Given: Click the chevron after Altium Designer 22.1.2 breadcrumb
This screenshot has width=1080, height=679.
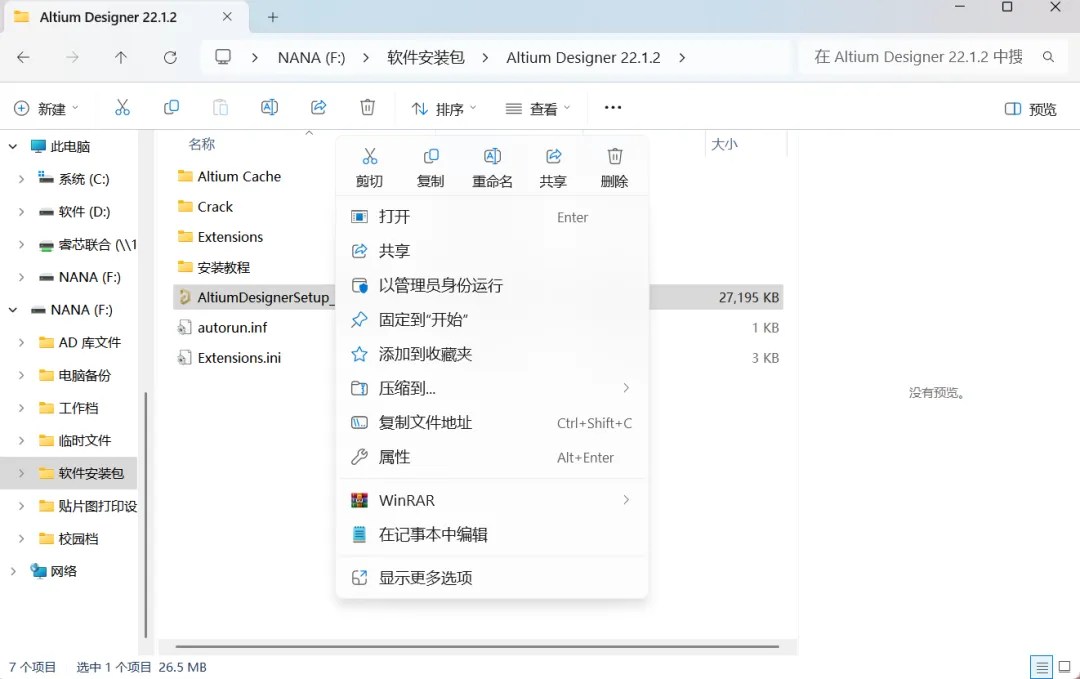Looking at the screenshot, I should 682,58.
